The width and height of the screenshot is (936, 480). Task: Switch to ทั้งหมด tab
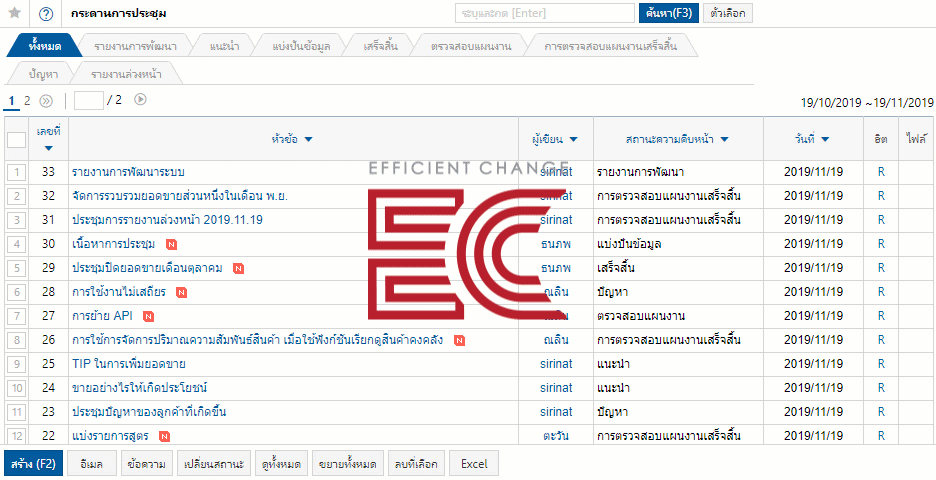(45, 46)
